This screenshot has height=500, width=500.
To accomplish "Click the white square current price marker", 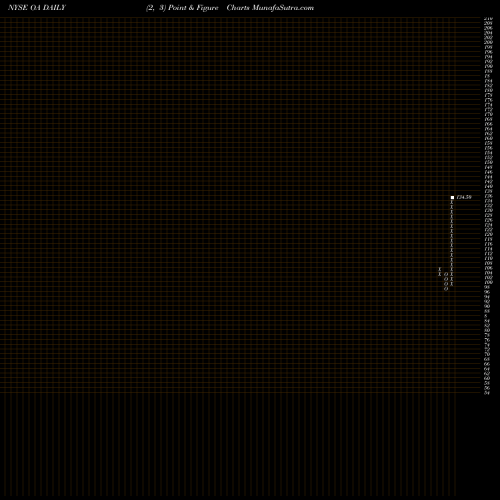I will (452, 197).
